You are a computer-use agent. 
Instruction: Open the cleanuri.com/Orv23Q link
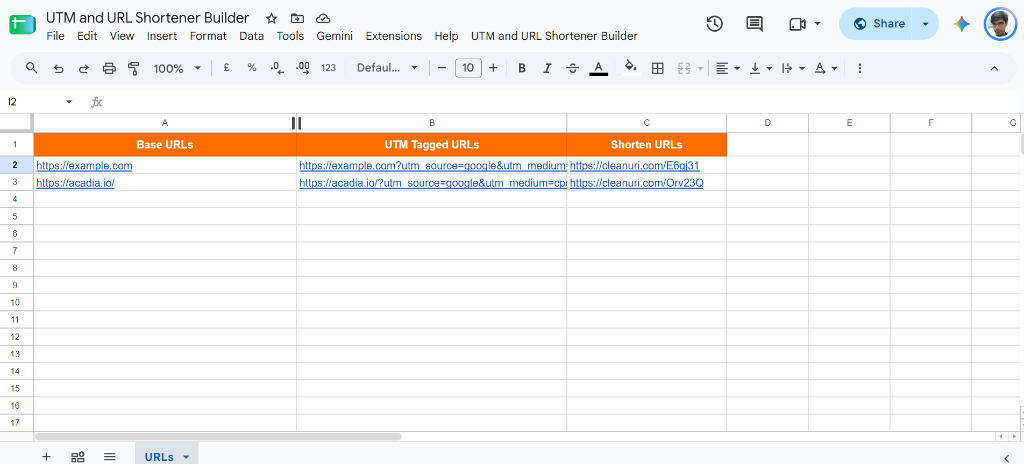[637, 183]
